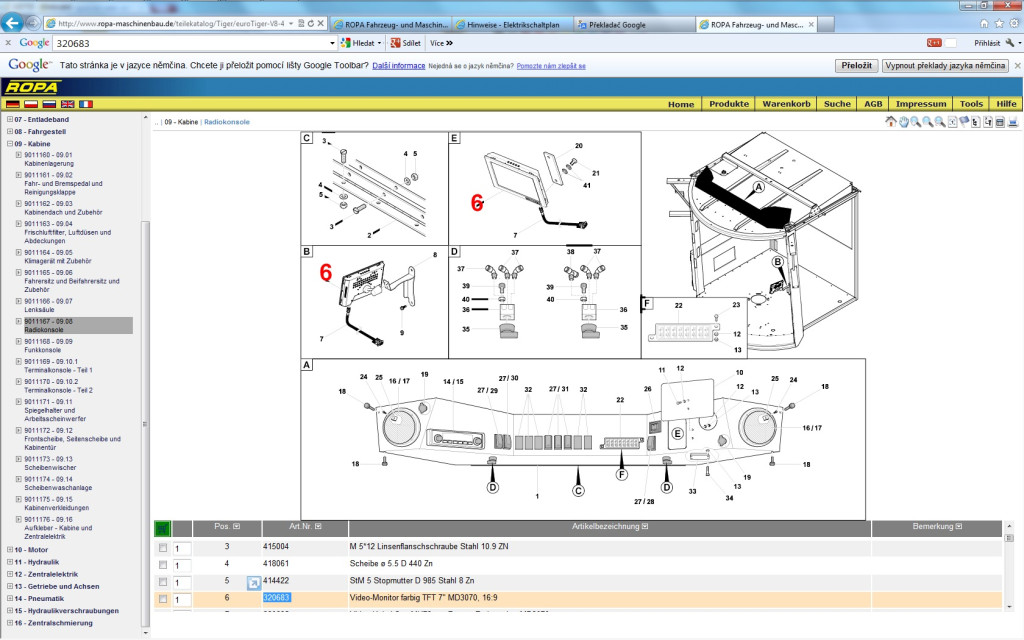Open browser home page icon
1024x640 pixels.
point(984,24)
